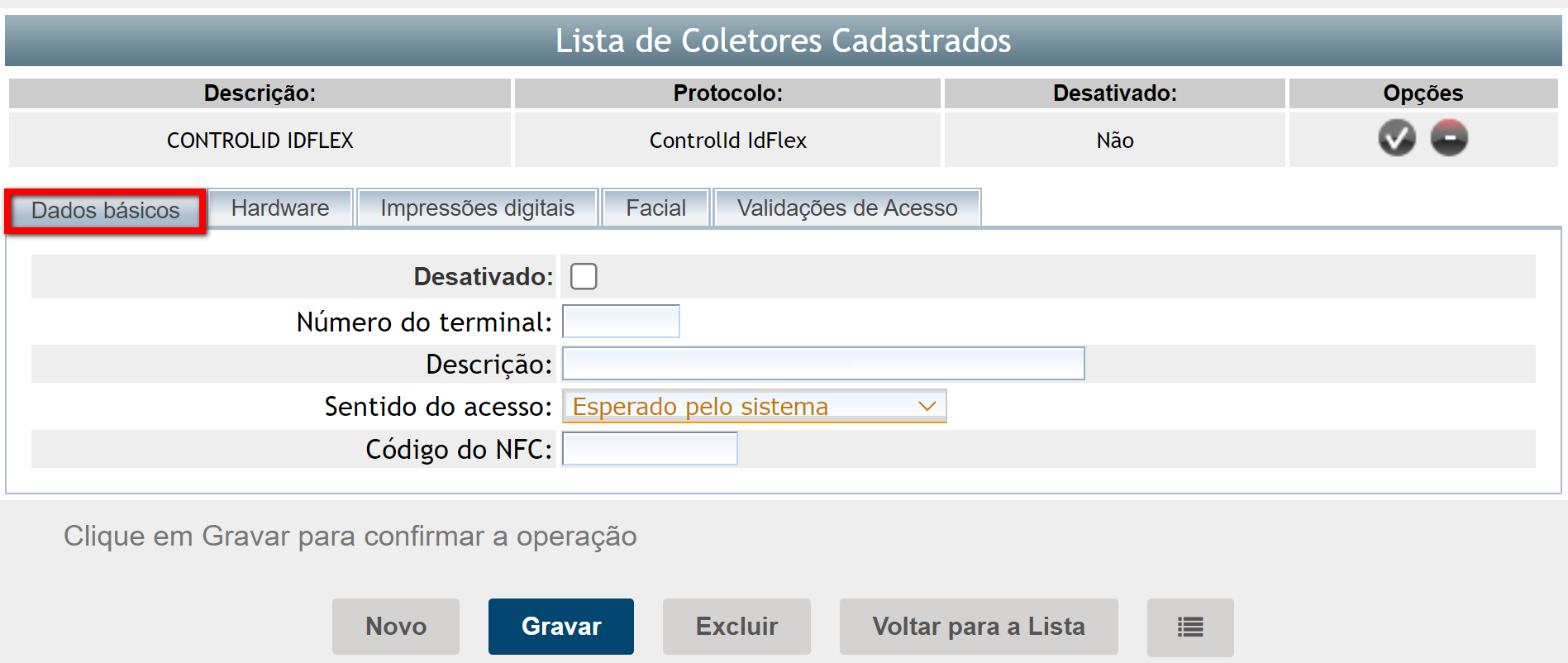The width and height of the screenshot is (1568, 663).
Task: Click the Protocolo column header
Action: [727, 93]
